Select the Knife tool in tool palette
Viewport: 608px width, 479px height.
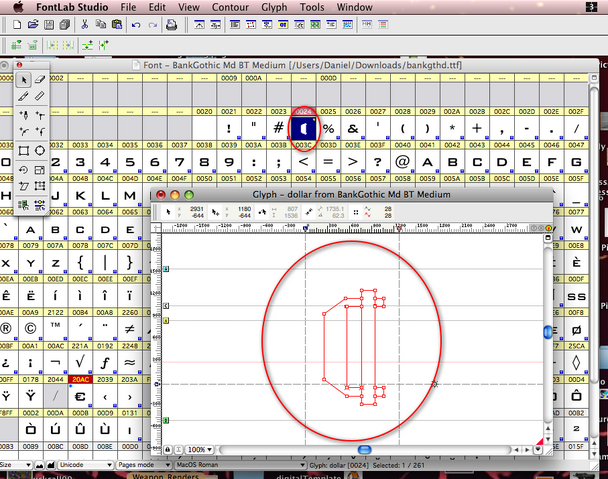24,95
